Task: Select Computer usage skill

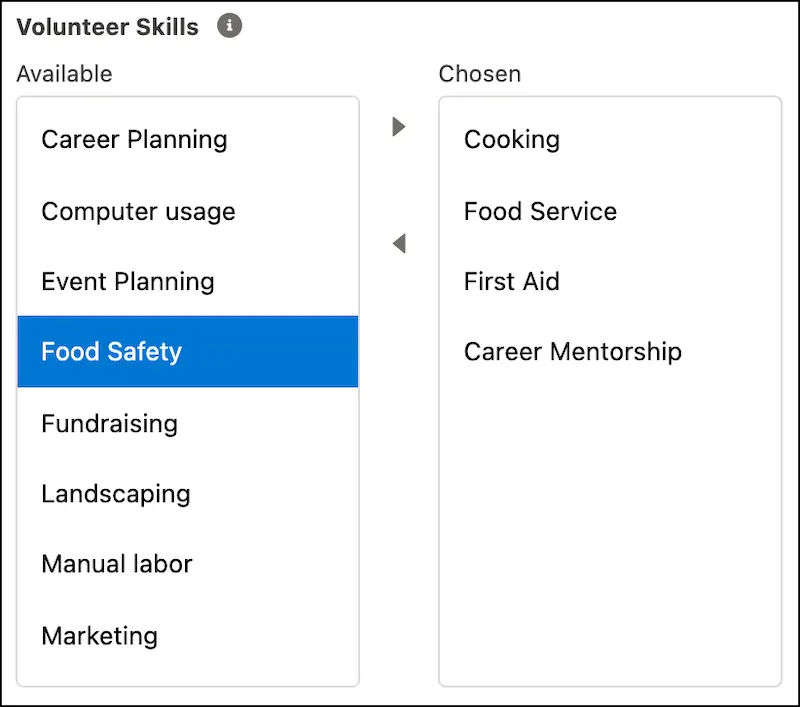Action: 188,211
